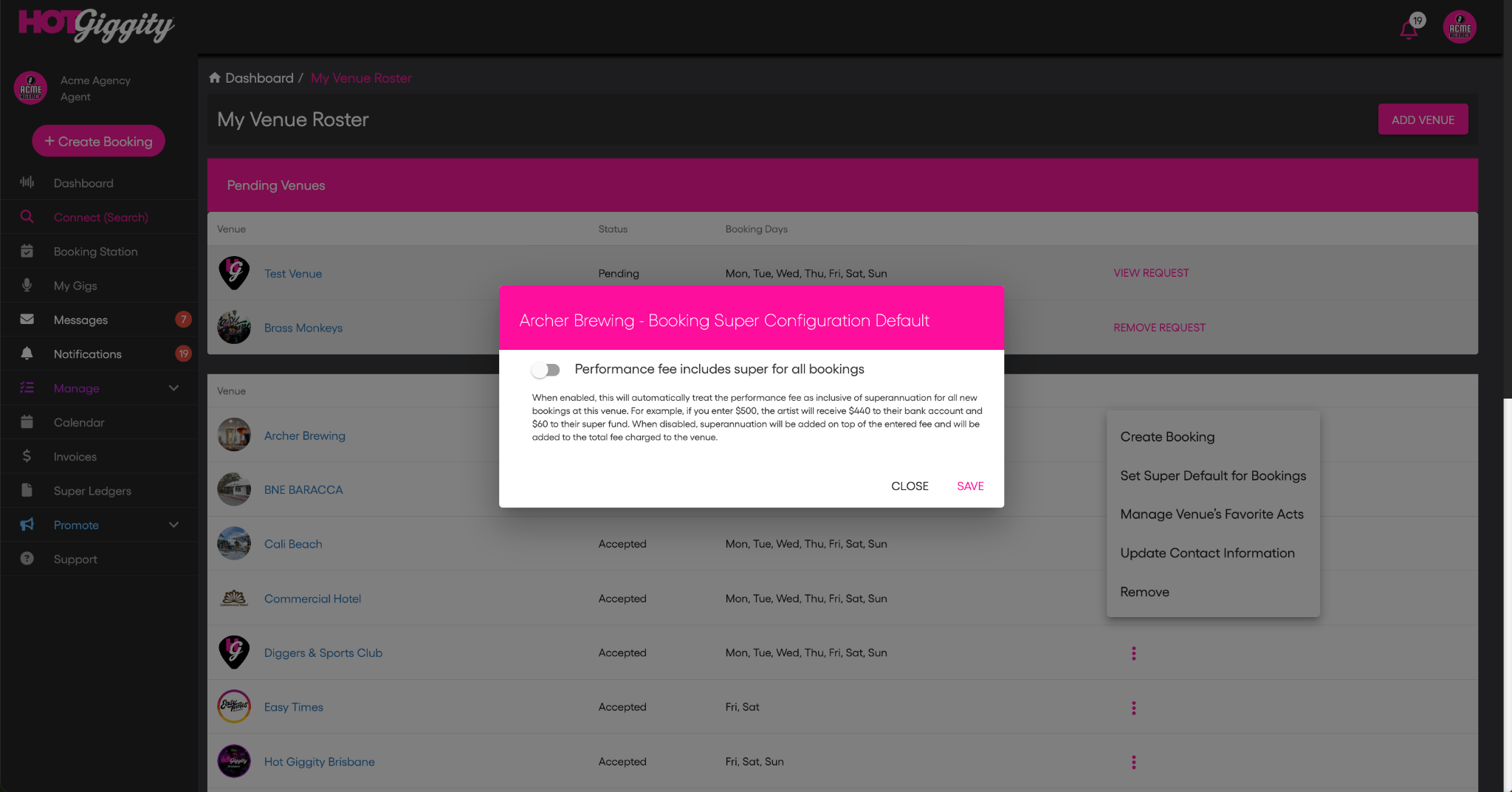Click the Manage list icon
The image size is (1512, 792).
(x=27, y=388)
